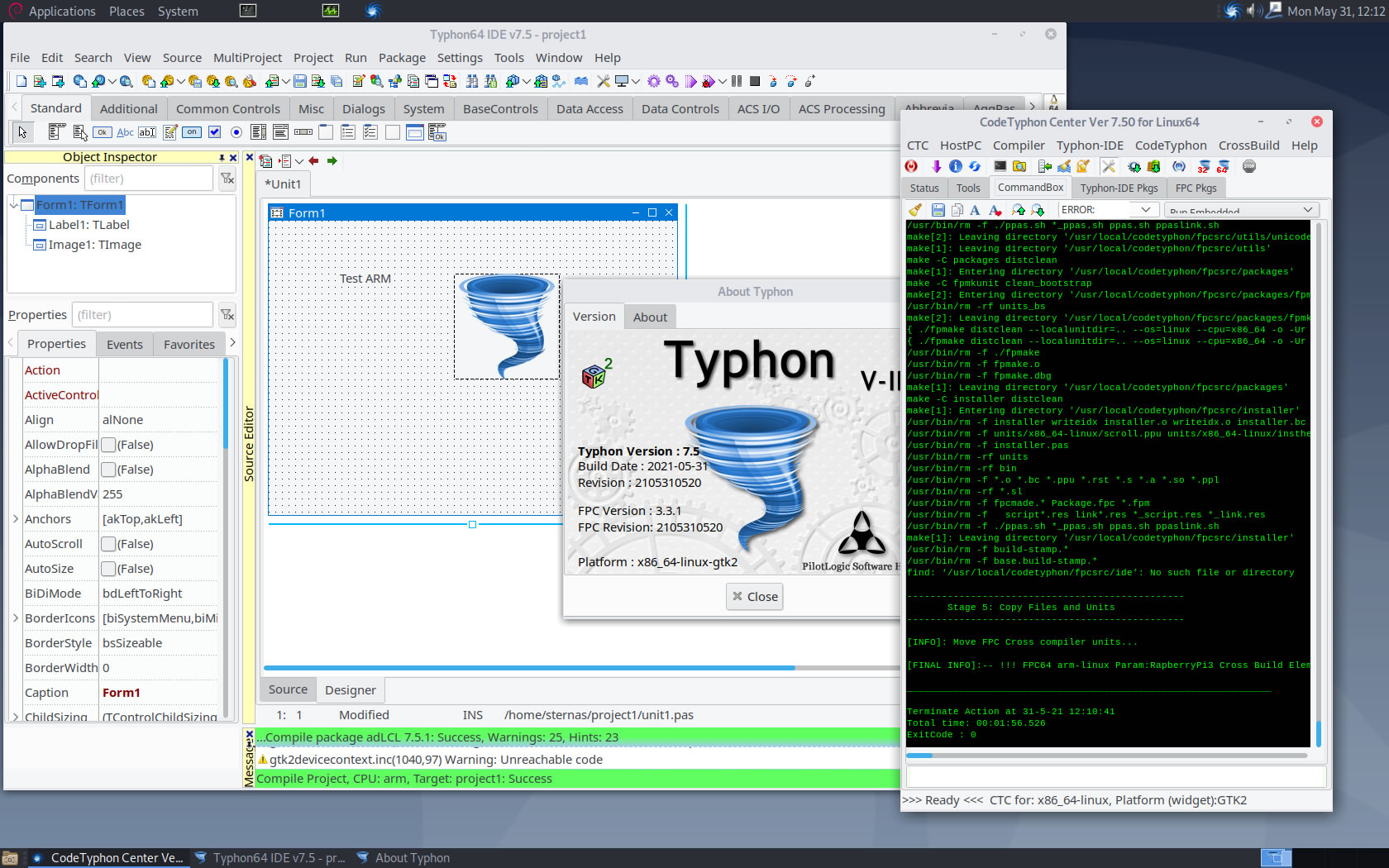Open the Package menu in Typhon IDE
Screen dimensions: 1389x868
[x=402, y=58]
